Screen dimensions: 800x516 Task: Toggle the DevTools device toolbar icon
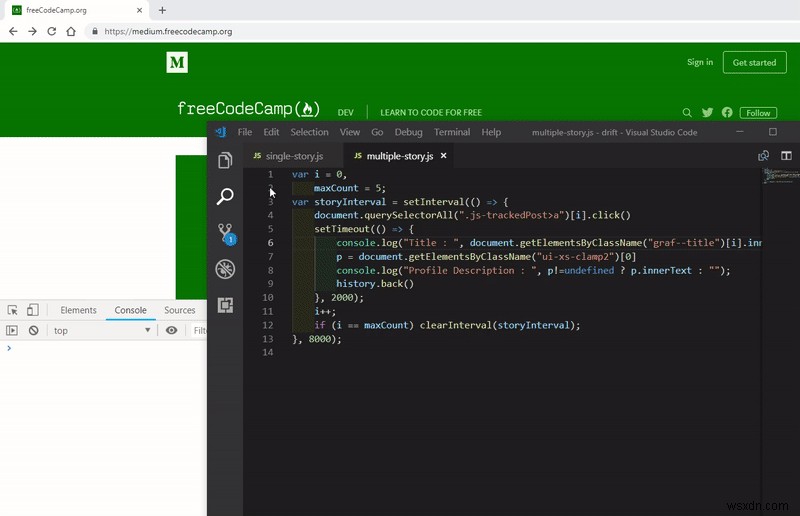point(33,310)
